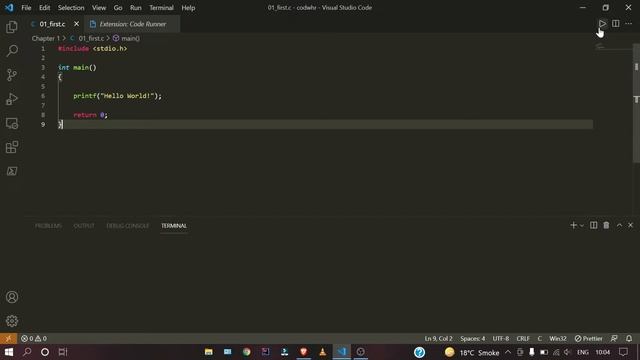Show hidden system tray icons
This screenshot has width=640, height=360.
508,352
